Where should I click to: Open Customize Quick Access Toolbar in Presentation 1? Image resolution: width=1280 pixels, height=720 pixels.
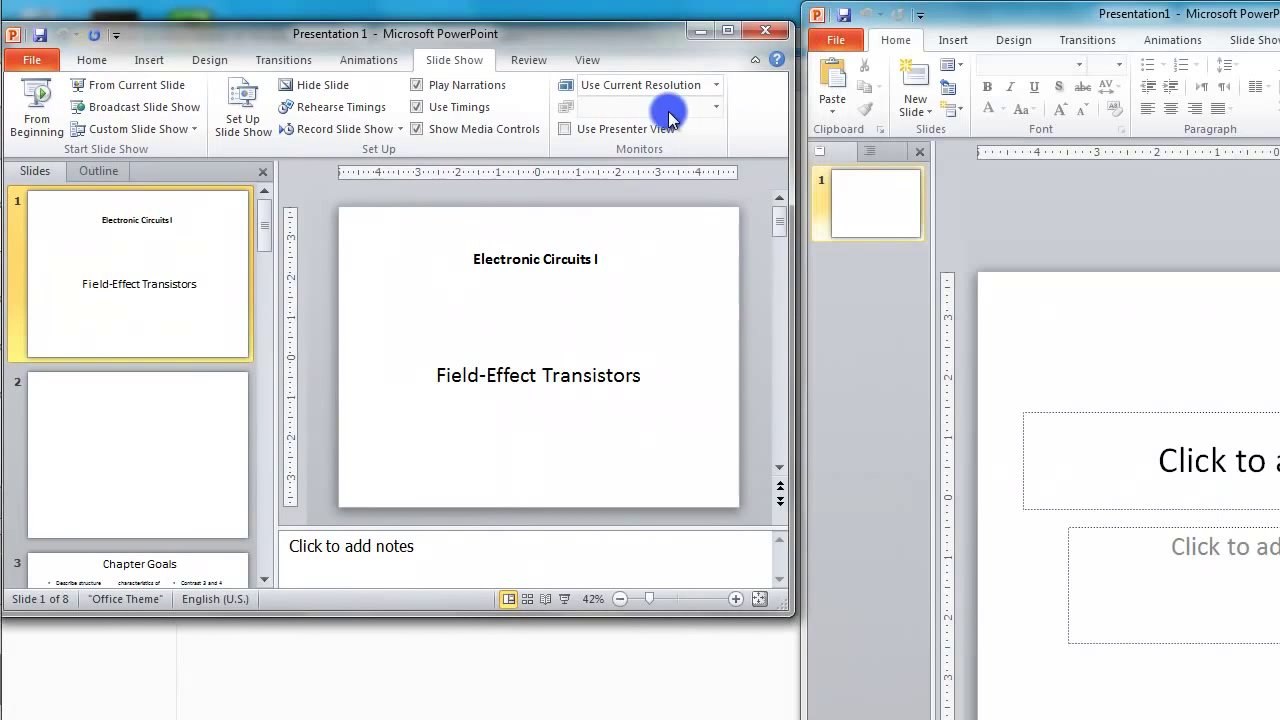[116, 35]
